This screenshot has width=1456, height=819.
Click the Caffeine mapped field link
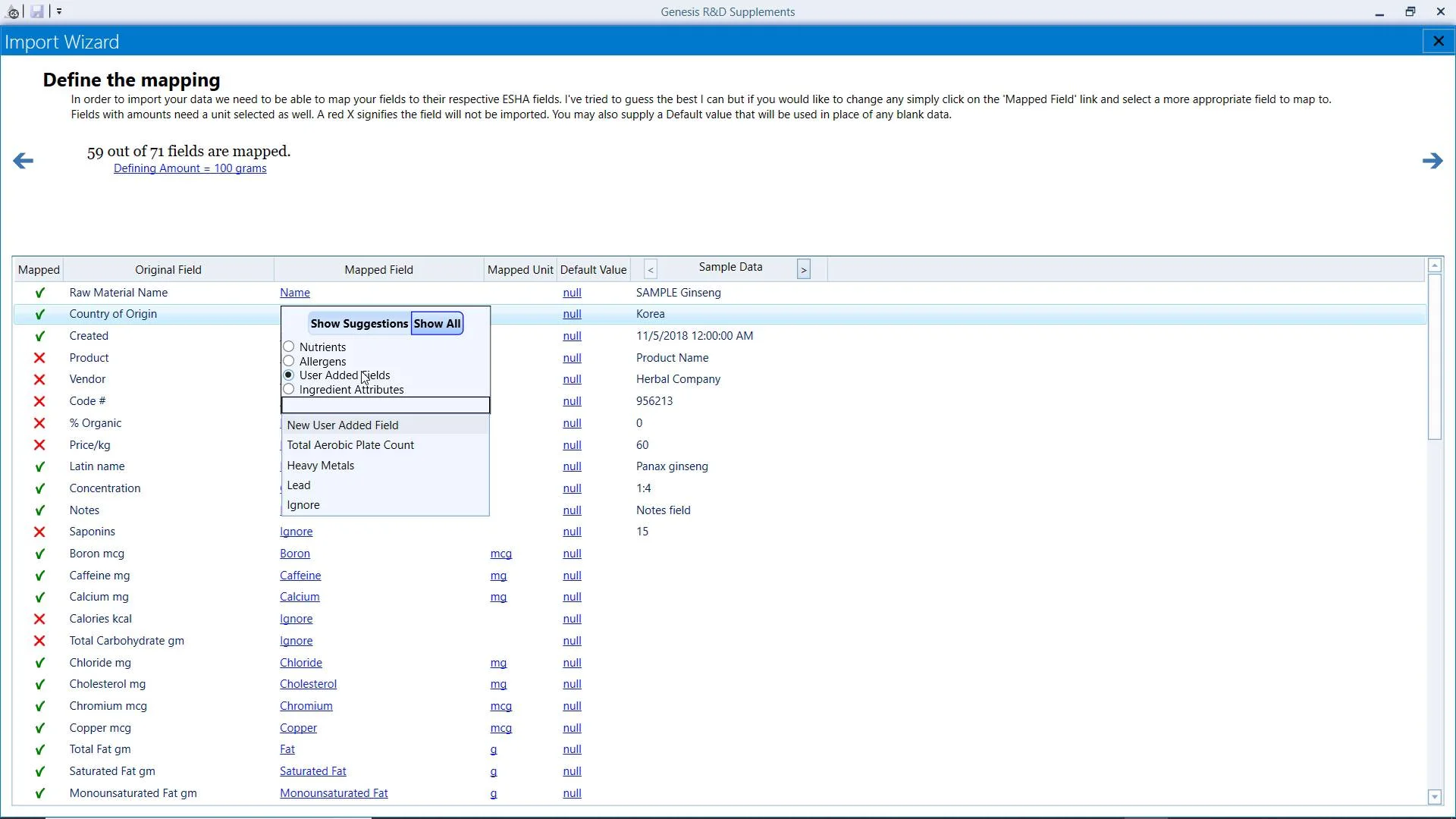tap(300, 576)
